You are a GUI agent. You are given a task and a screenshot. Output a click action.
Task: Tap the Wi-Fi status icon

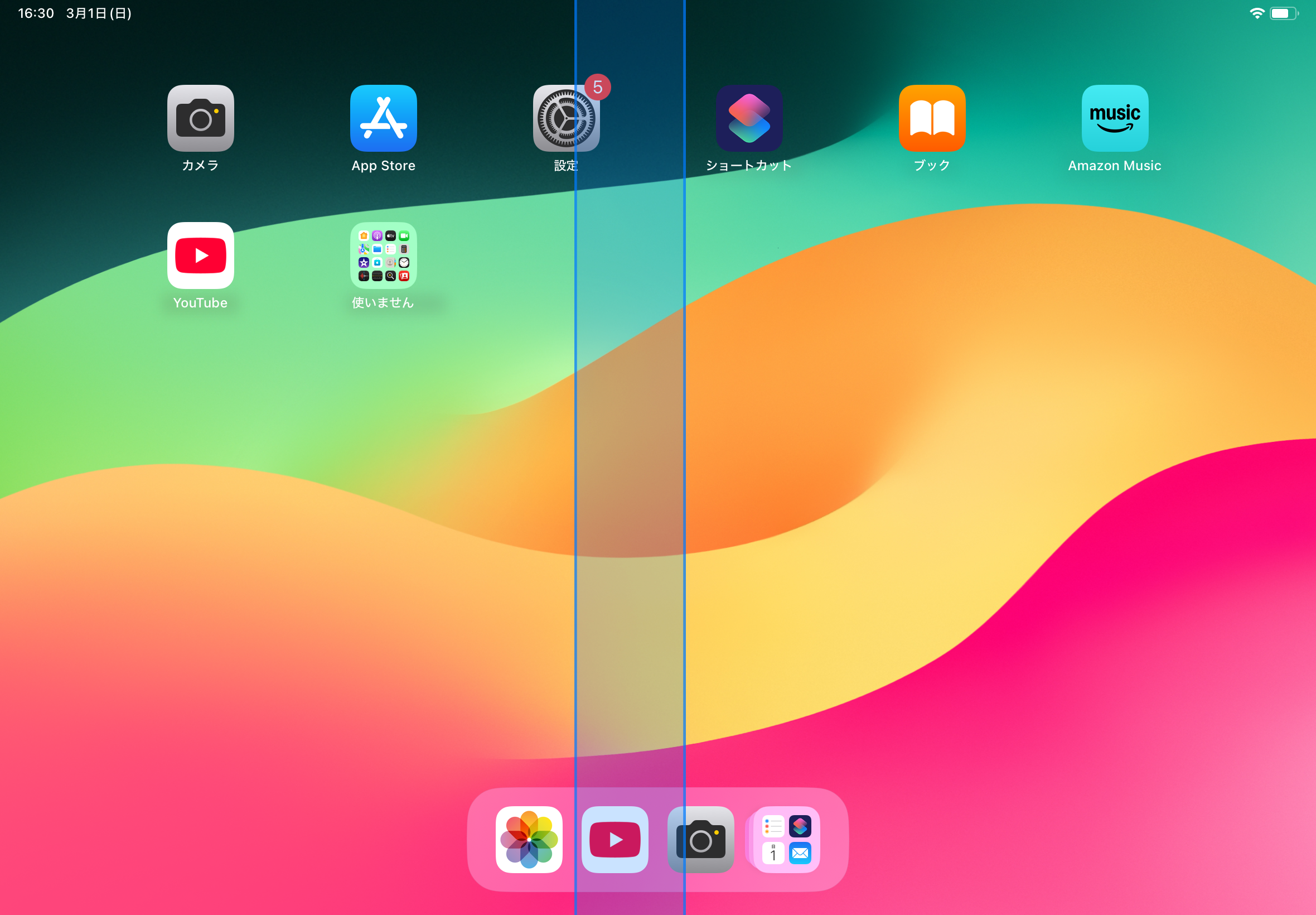[1256, 13]
